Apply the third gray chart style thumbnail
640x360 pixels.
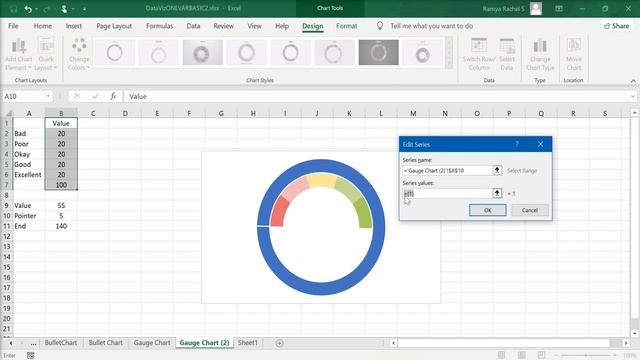202,53
